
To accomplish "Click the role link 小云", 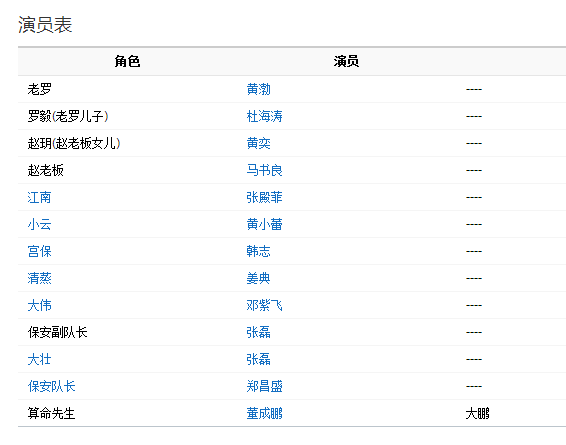I will (x=39, y=224).
